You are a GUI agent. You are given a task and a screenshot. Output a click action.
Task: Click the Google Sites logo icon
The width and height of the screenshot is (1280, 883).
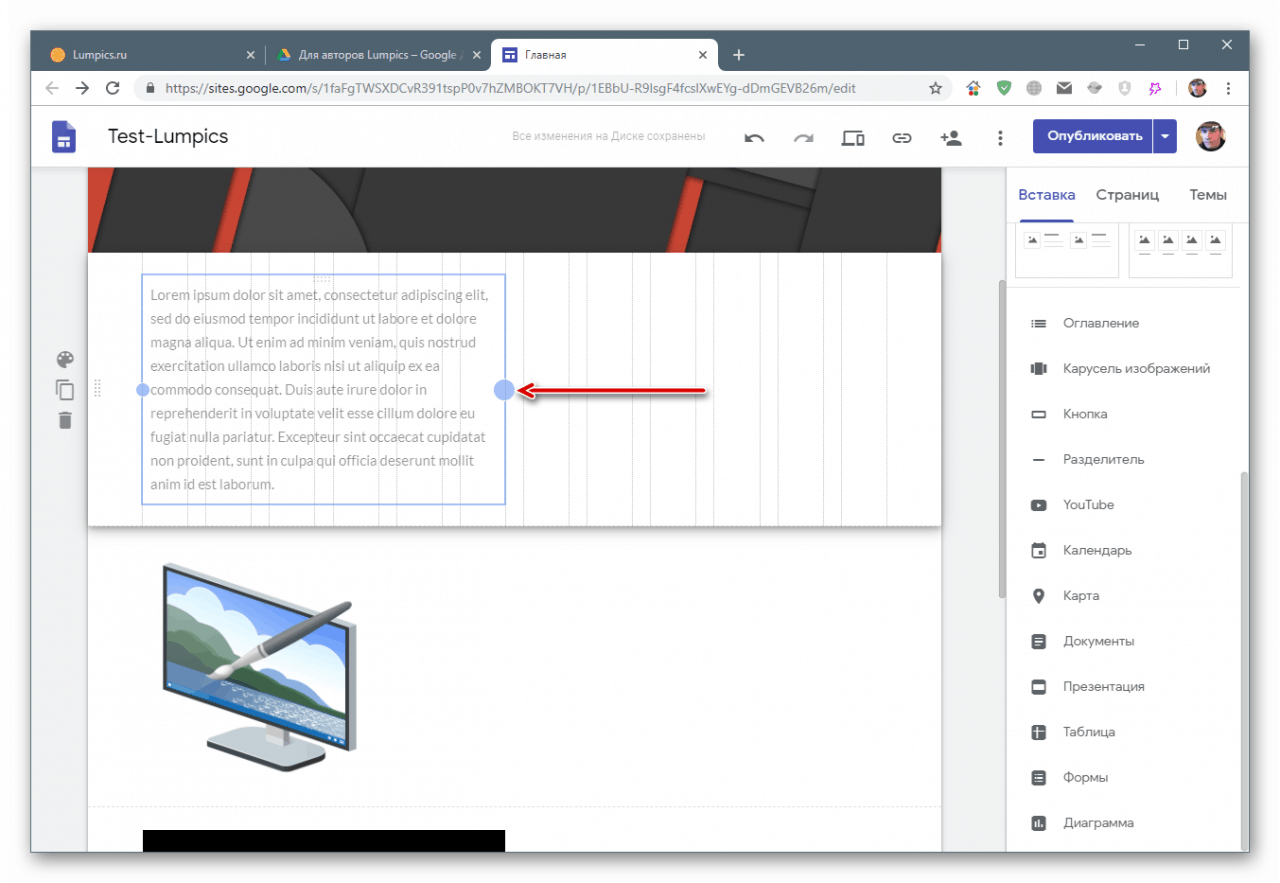pyautogui.click(x=64, y=137)
